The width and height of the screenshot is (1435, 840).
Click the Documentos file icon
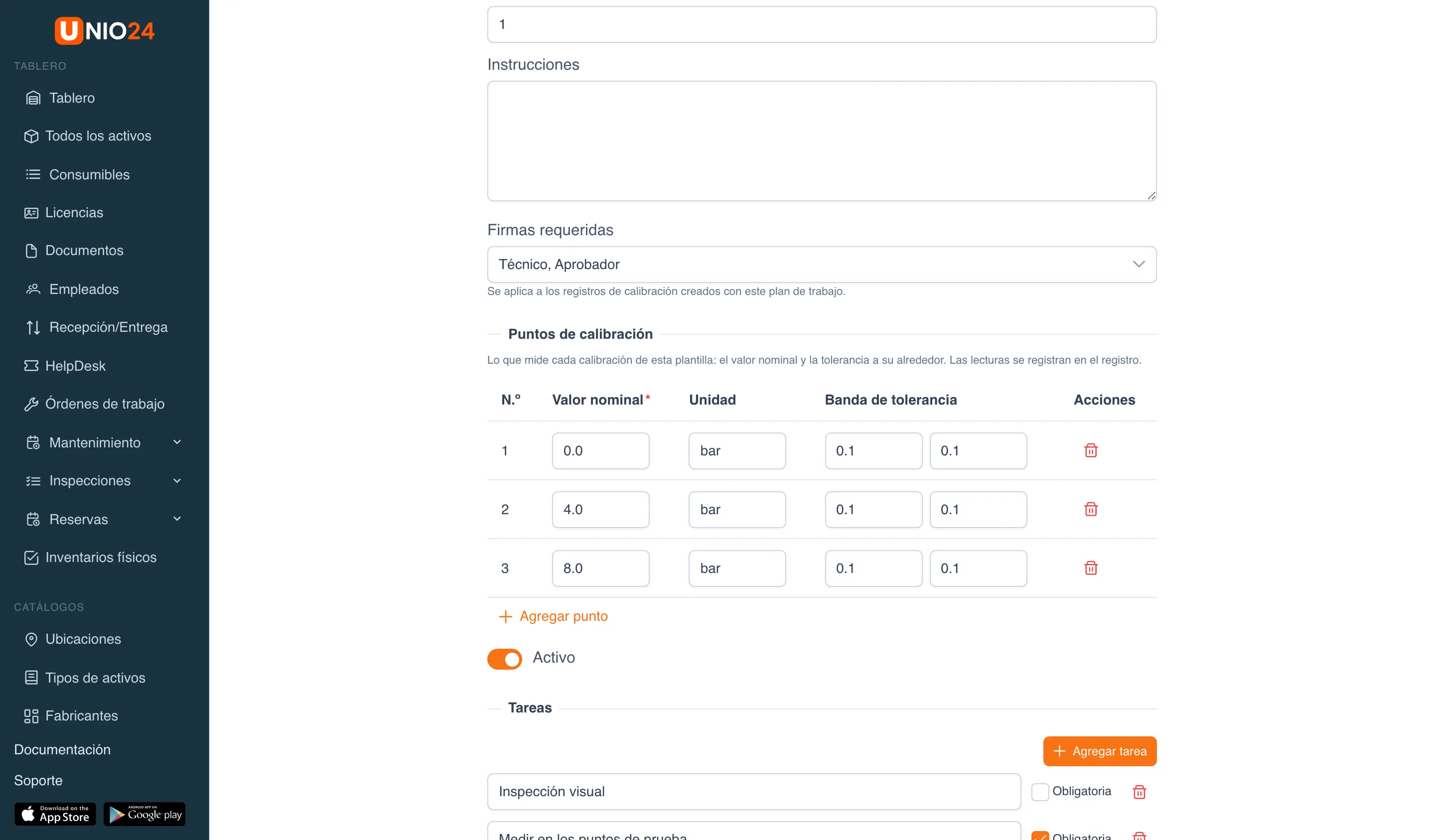pos(31,251)
